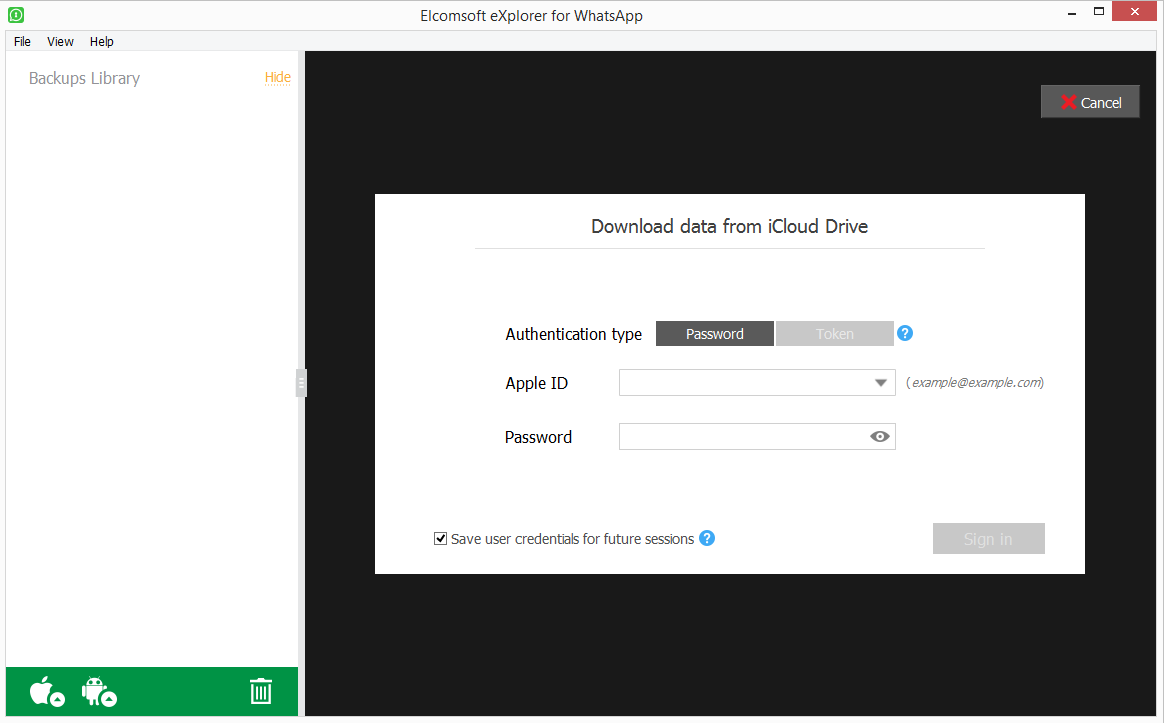Collapse the sidebar using the divider handle

click(x=300, y=383)
